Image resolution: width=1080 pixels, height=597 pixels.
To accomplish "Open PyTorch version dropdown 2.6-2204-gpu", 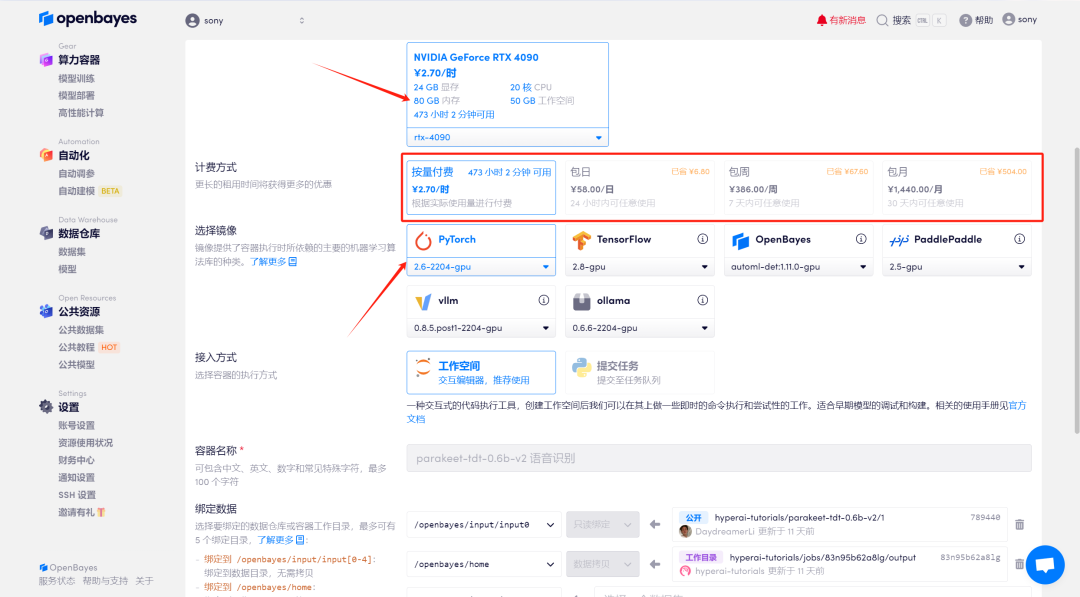I will coord(481,266).
